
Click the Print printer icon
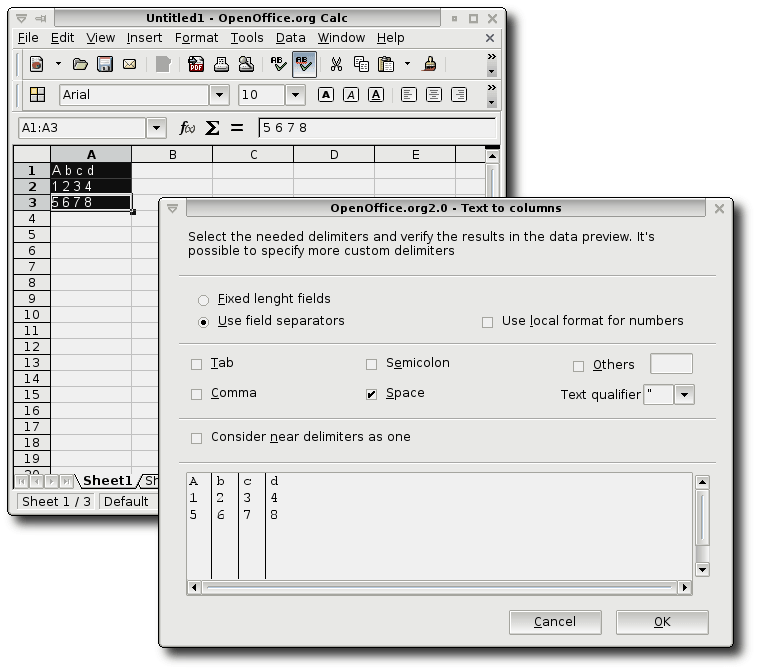(x=221, y=64)
